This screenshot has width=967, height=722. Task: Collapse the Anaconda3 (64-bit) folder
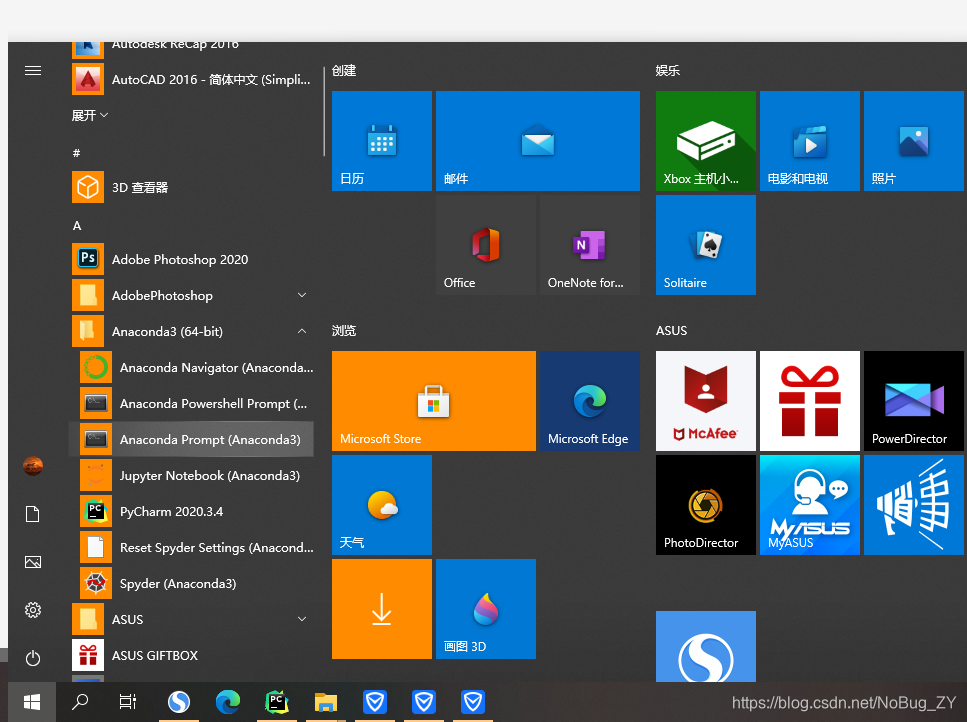tap(192, 331)
